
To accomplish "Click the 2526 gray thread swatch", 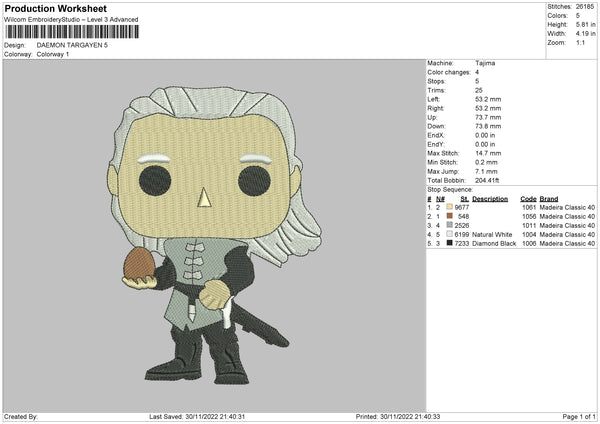I will point(449,225).
